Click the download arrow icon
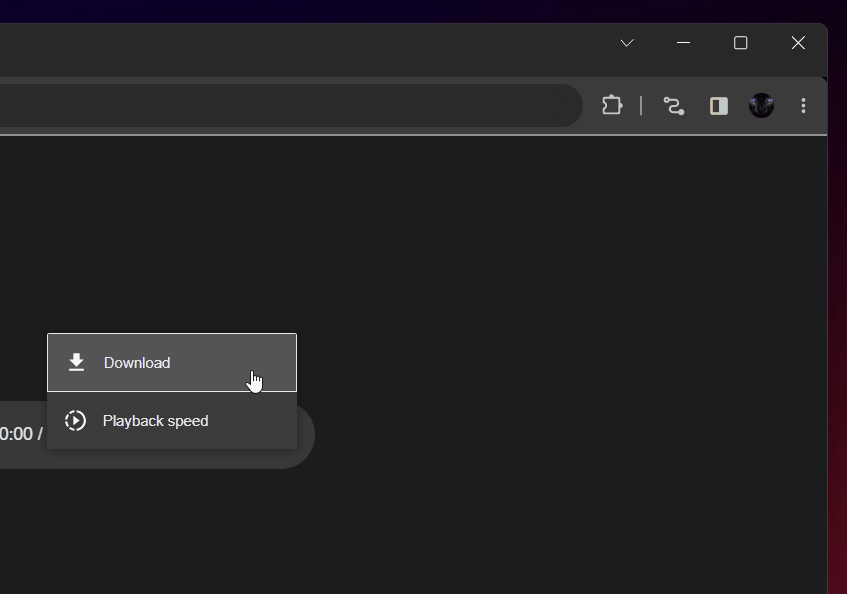 pyautogui.click(x=76, y=362)
